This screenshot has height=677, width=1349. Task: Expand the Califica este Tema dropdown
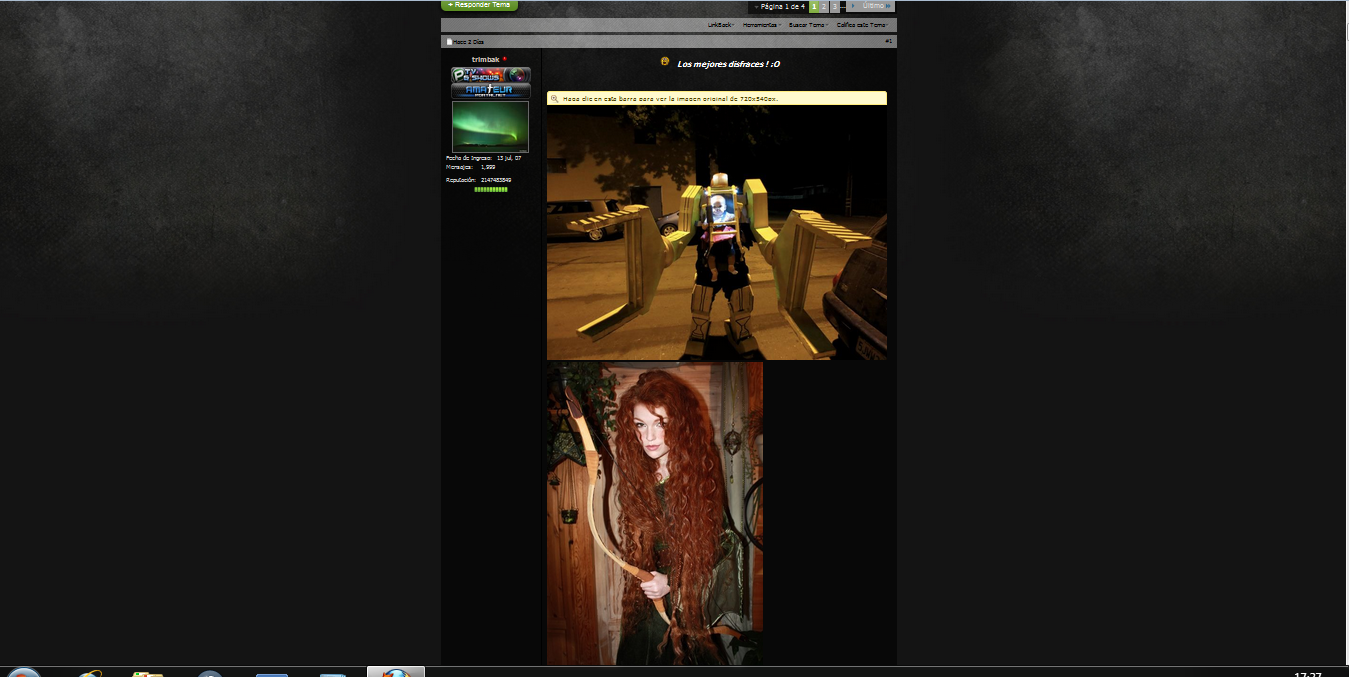coord(862,25)
